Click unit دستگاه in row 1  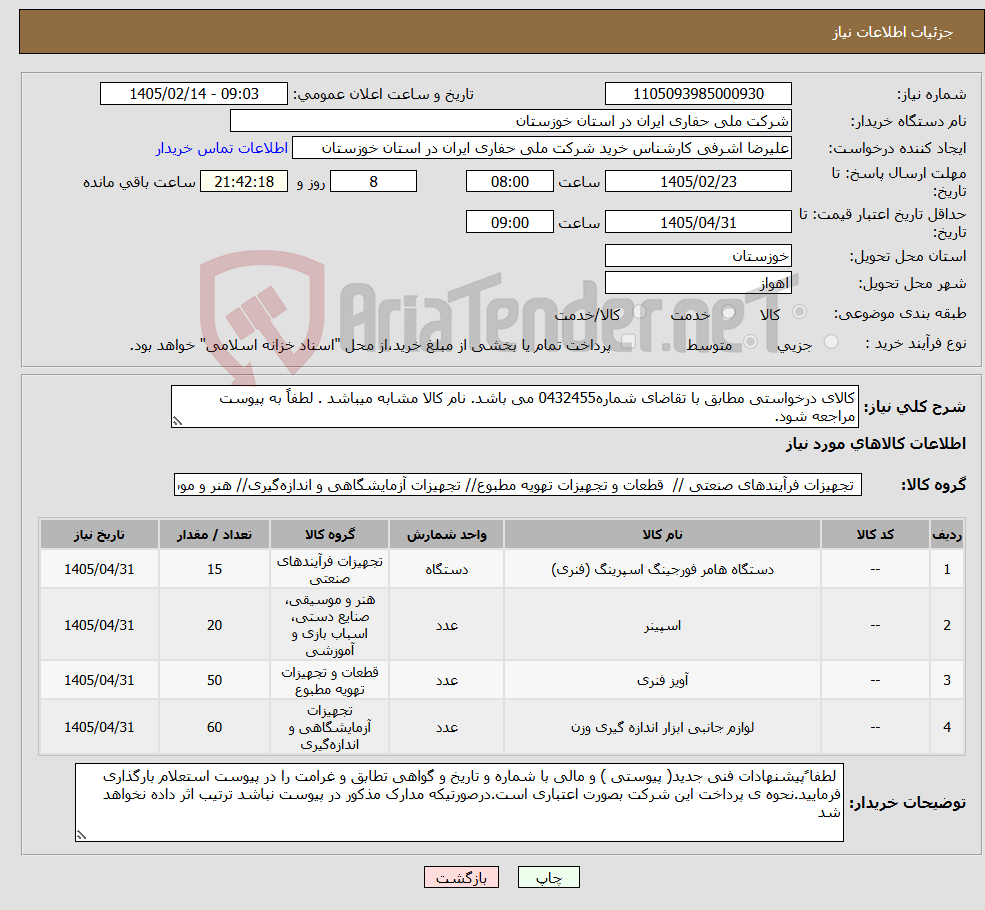(446, 570)
